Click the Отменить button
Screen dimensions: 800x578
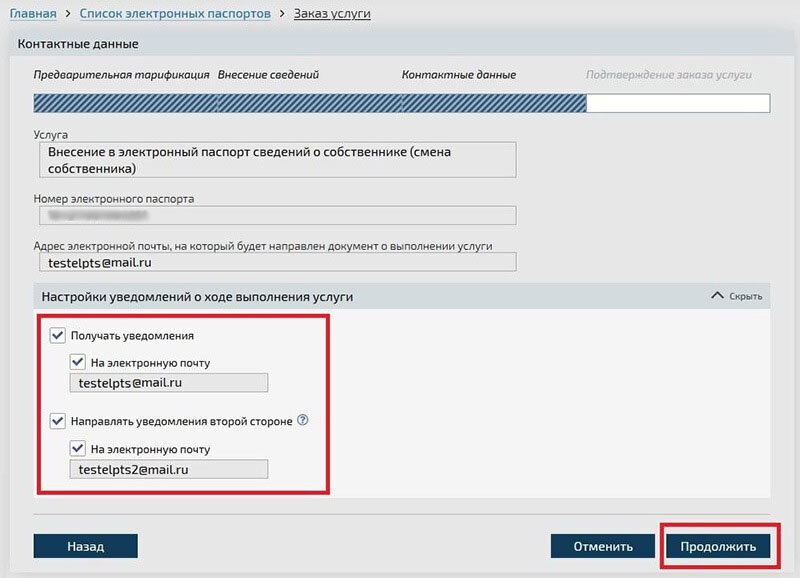603,546
